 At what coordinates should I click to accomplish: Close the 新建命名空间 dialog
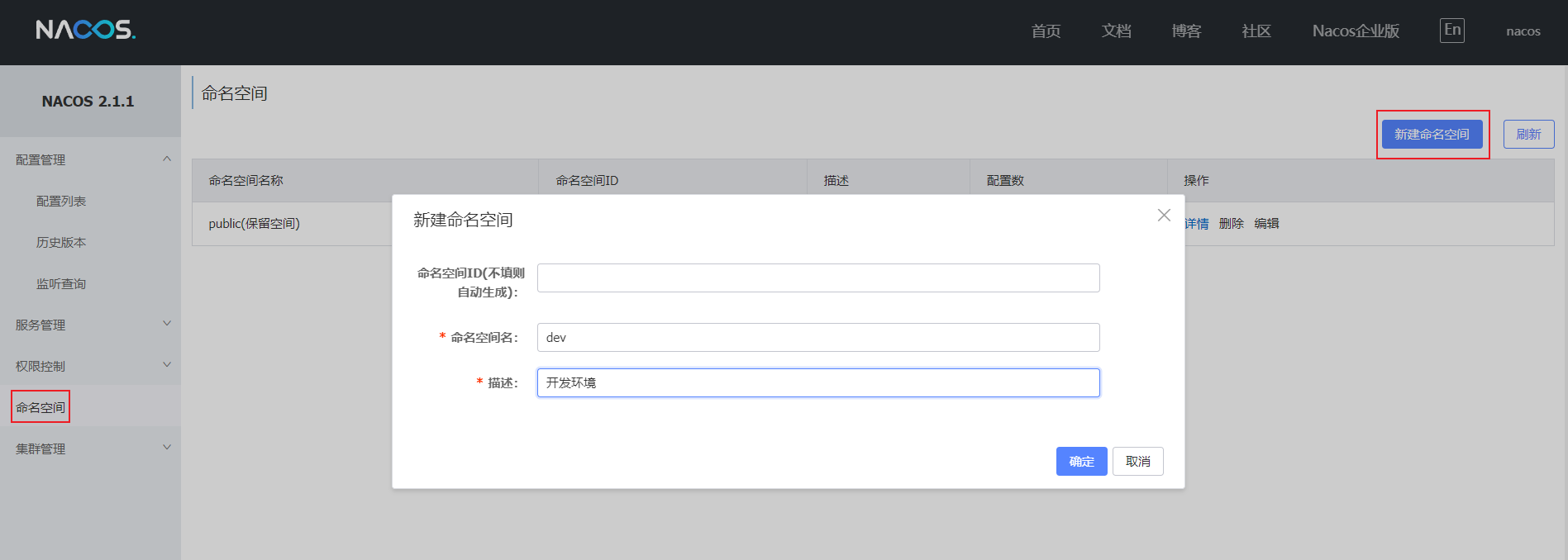(x=1164, y=215)
